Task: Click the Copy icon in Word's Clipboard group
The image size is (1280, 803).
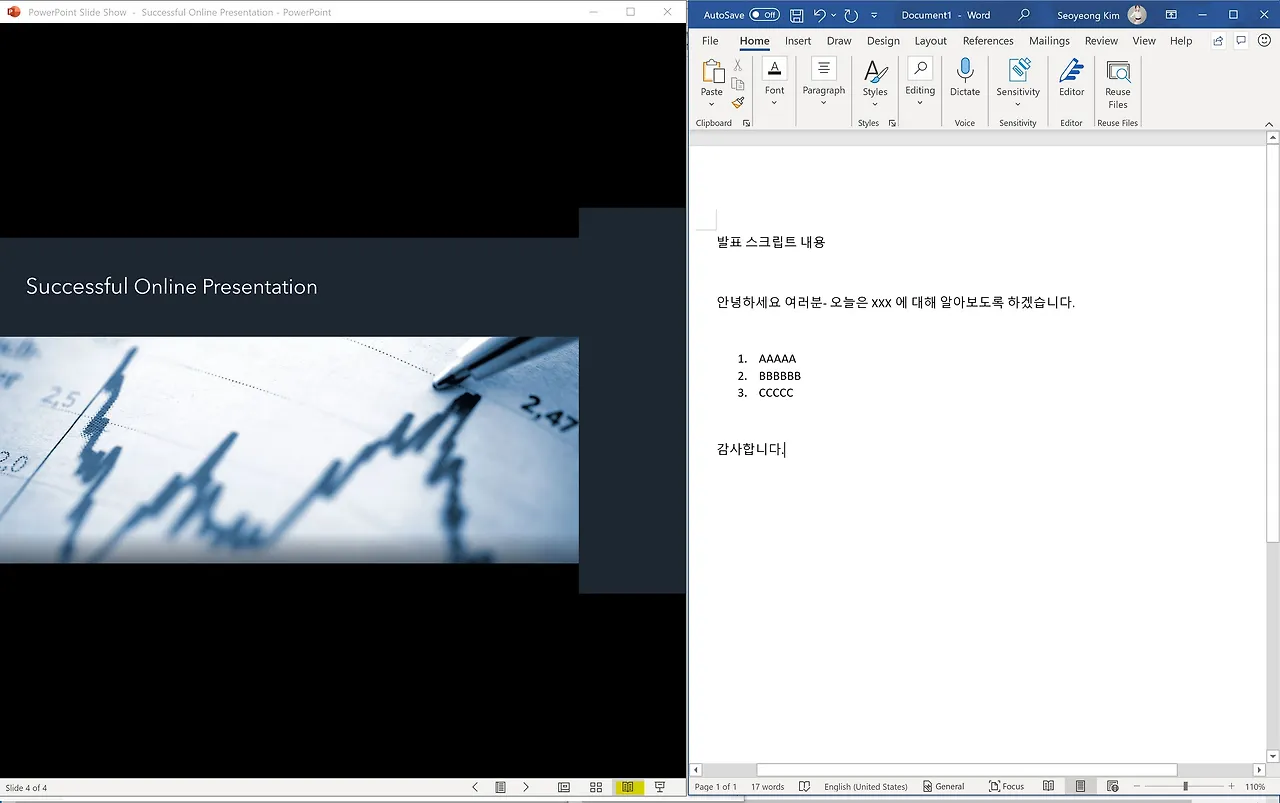Action: [x=738, y=84]
